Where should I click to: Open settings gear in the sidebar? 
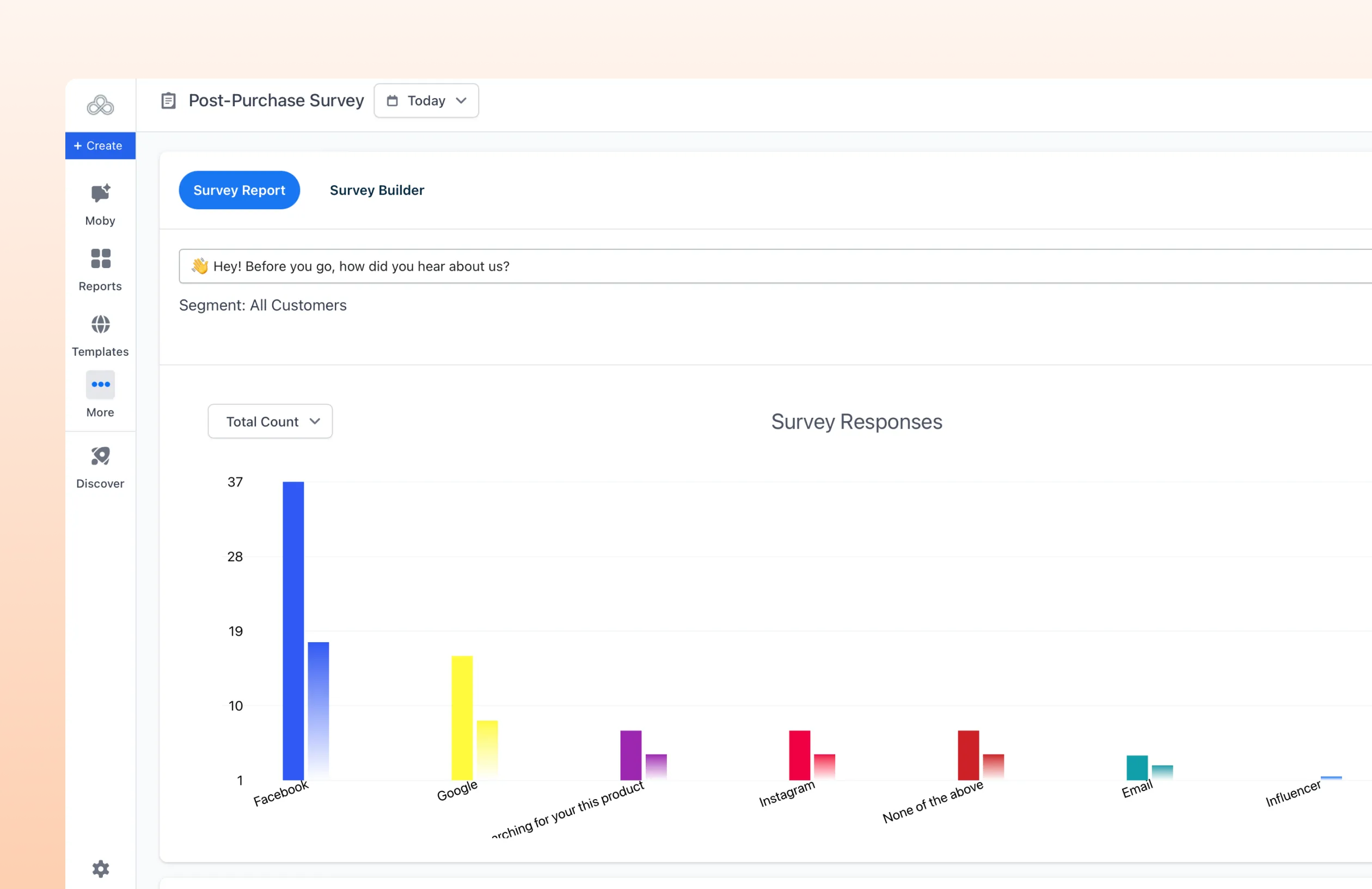[x=100, y=868]
